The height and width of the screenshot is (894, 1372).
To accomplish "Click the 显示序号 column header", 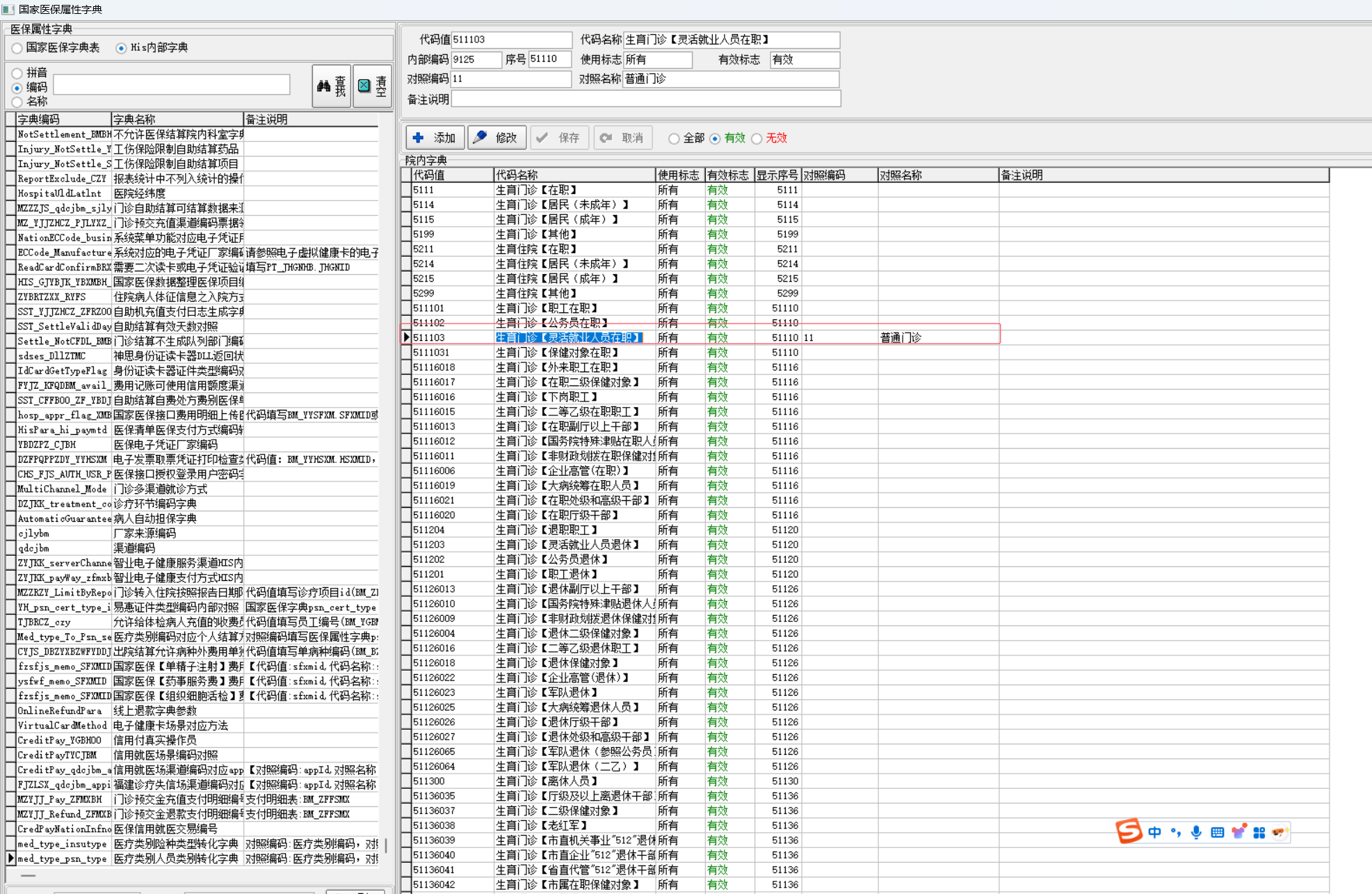I will 777,175.
